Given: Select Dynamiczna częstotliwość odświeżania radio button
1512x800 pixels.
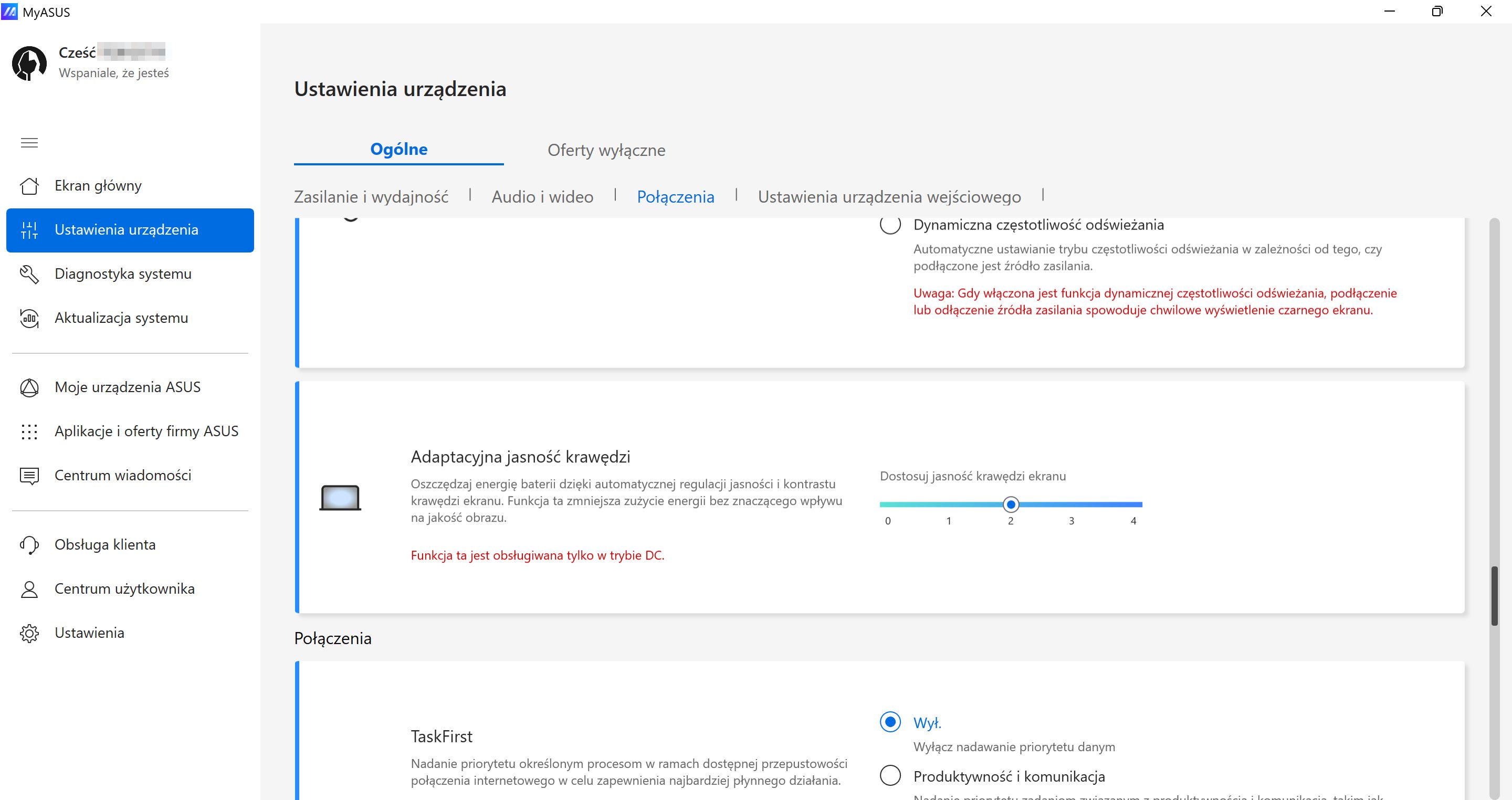Looking at the screenshot, I should coord(890,225).
